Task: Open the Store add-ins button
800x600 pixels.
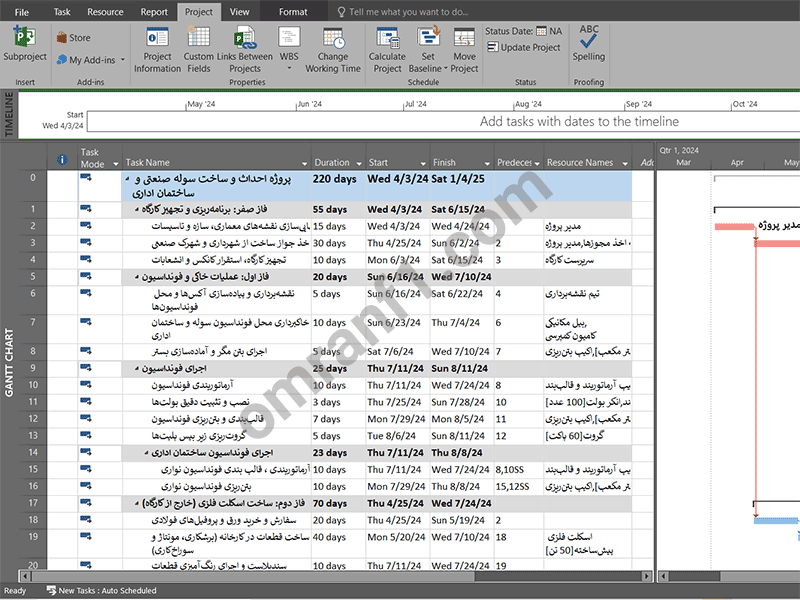Action: pos(72,38)
